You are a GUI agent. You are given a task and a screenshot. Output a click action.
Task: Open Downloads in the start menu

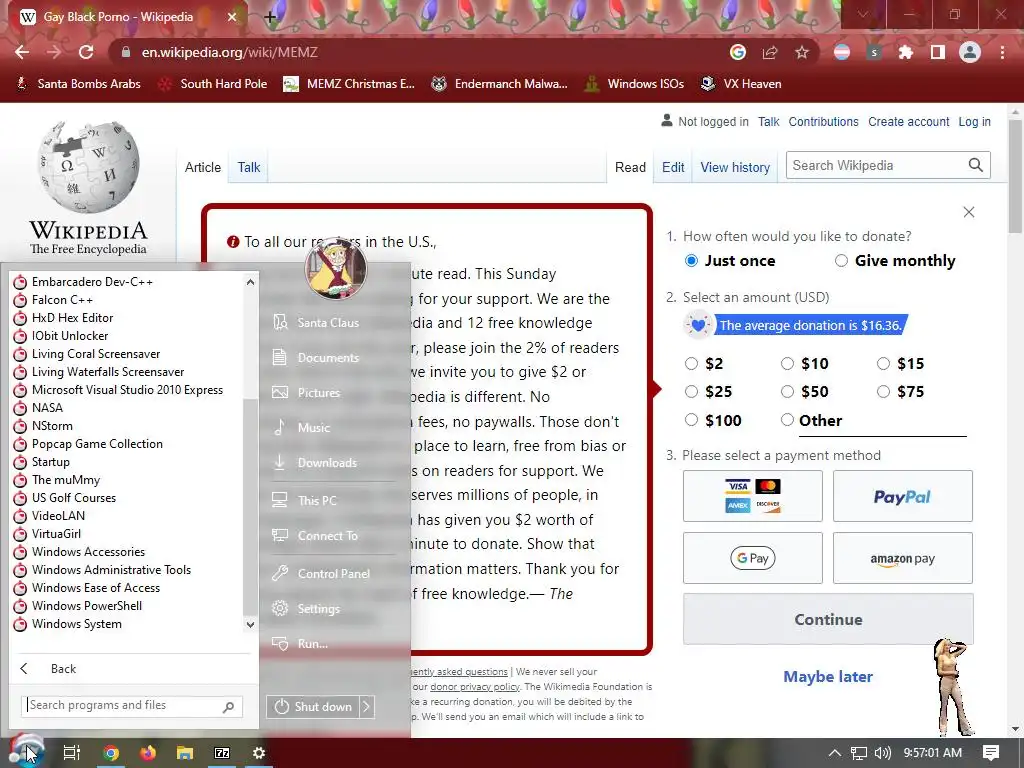(327, 463)
